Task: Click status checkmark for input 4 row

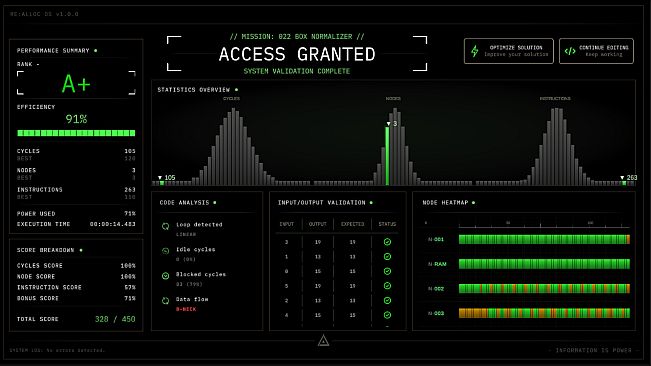Action: (387, 315)
